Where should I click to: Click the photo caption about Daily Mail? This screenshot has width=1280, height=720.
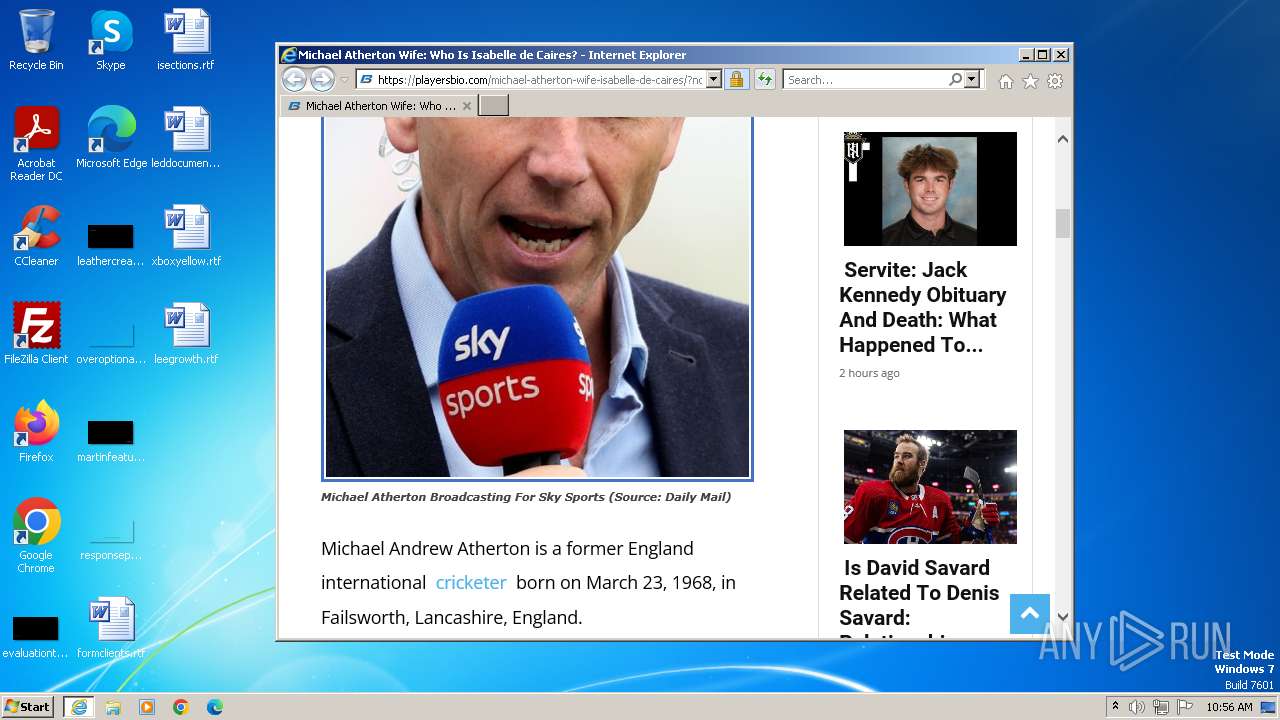click(x=526, y=497)
